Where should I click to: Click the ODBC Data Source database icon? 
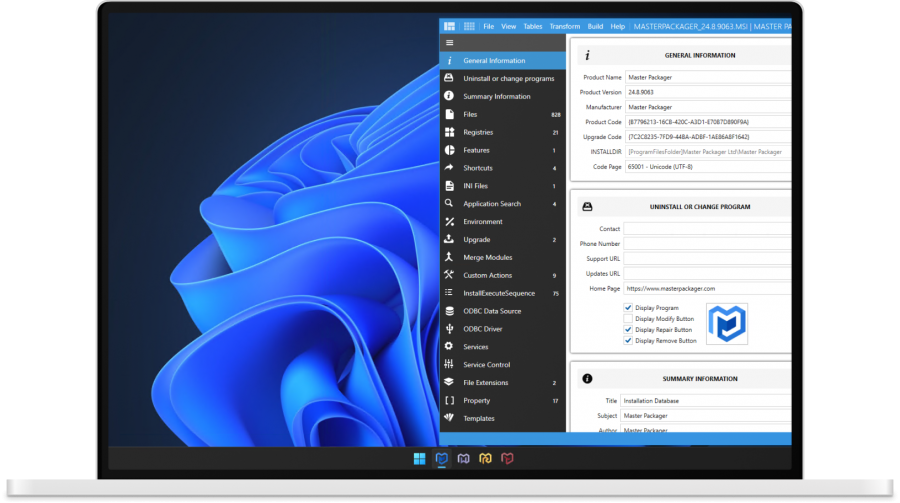pyautogui.click(x=449, y=311)
